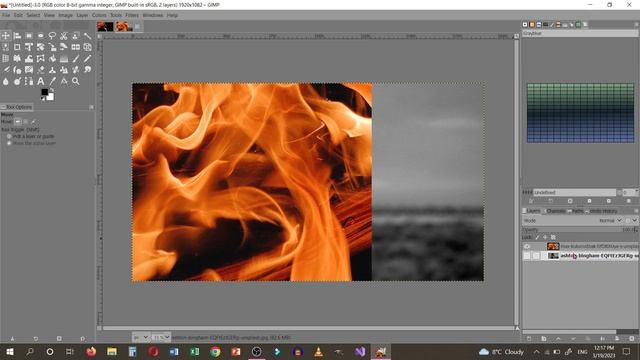The image size is (640, 360).
Task: Select the Measure tool
Action: pos(64,81)
